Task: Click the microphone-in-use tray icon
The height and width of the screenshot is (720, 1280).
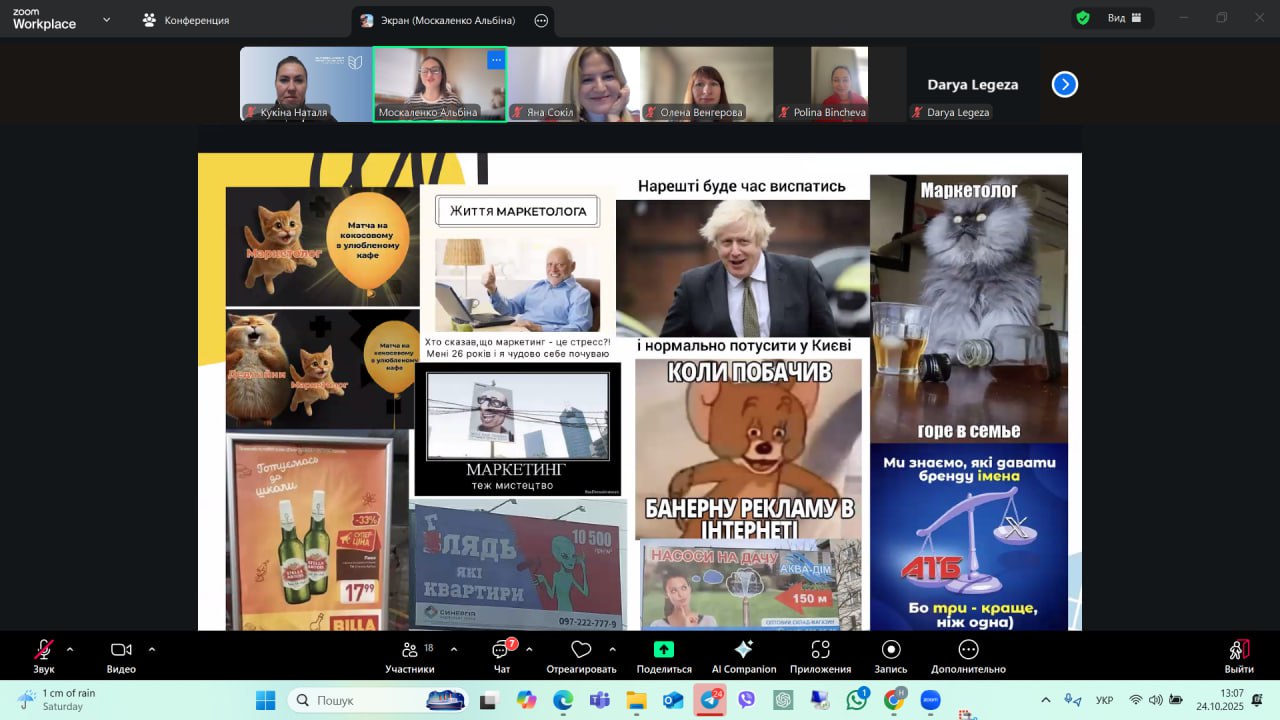Action: pos(1073,700)
